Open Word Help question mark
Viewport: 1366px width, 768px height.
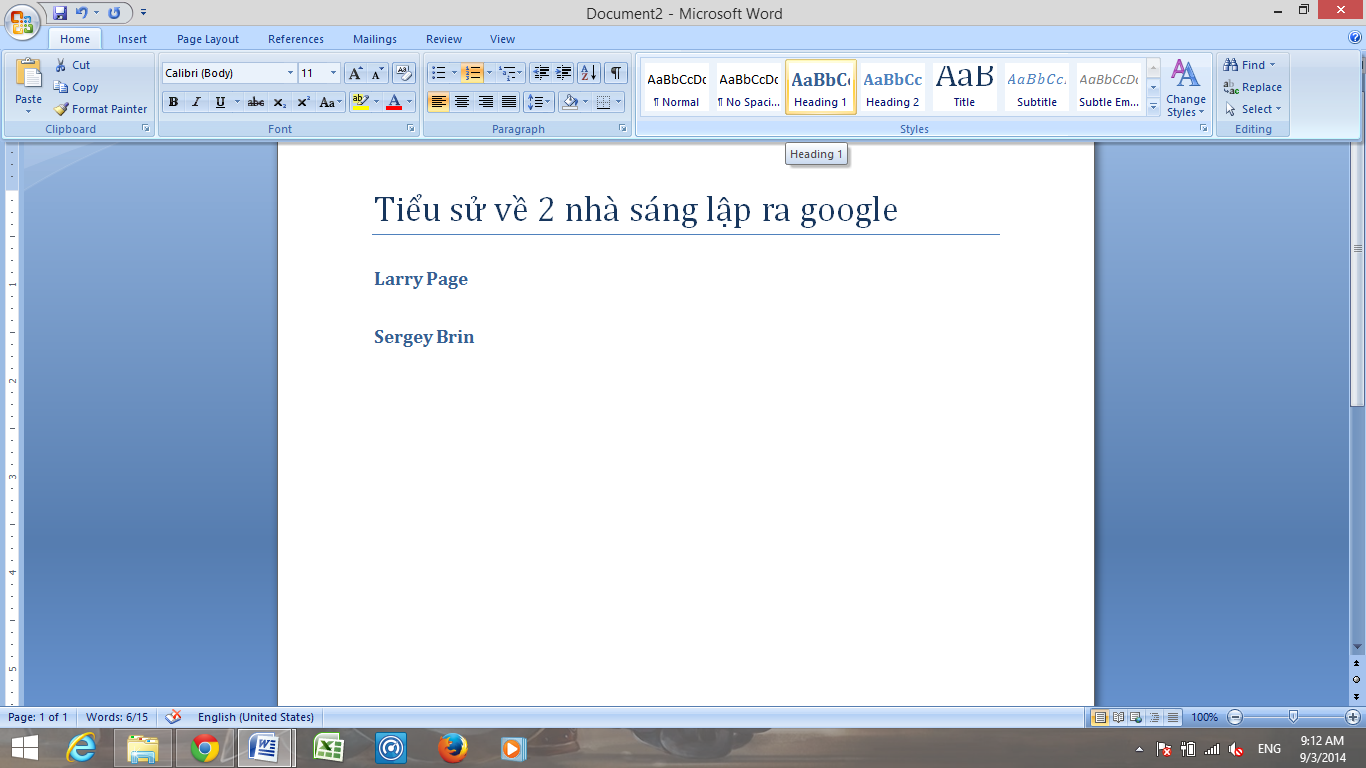pos(1355,38)
